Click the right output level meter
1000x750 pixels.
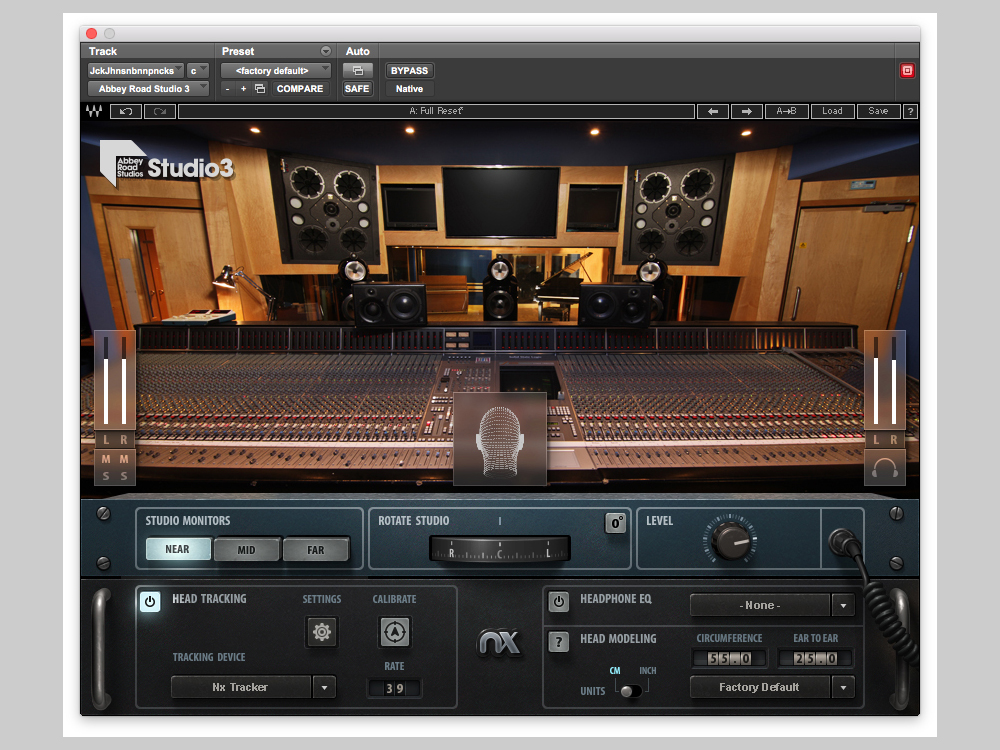(x=893, y=381)
